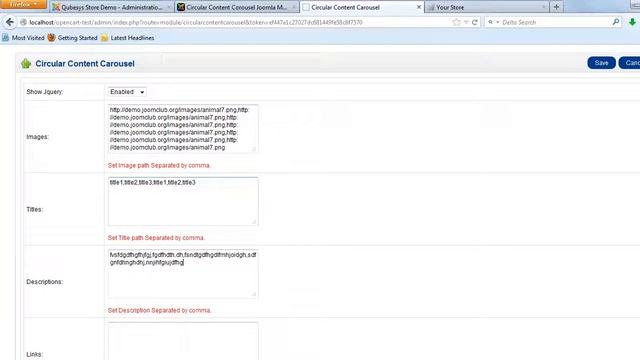Click into the Titles textarea
This screenshot has height=360, width=640.
point(183,201)
